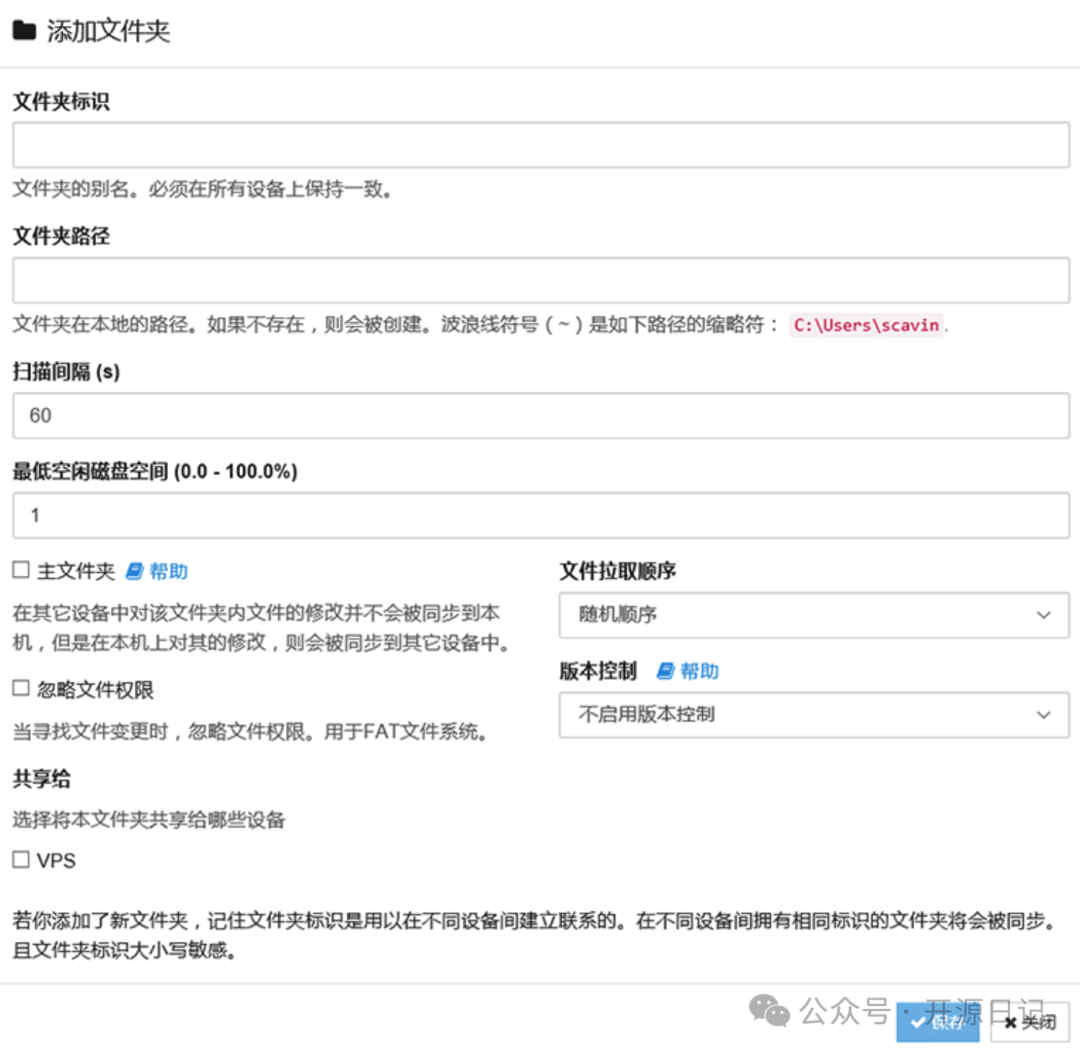Click the checkmark icon on 保存 button
This screenshot has width=1080, height=1055.
[x=917, y=1022]
